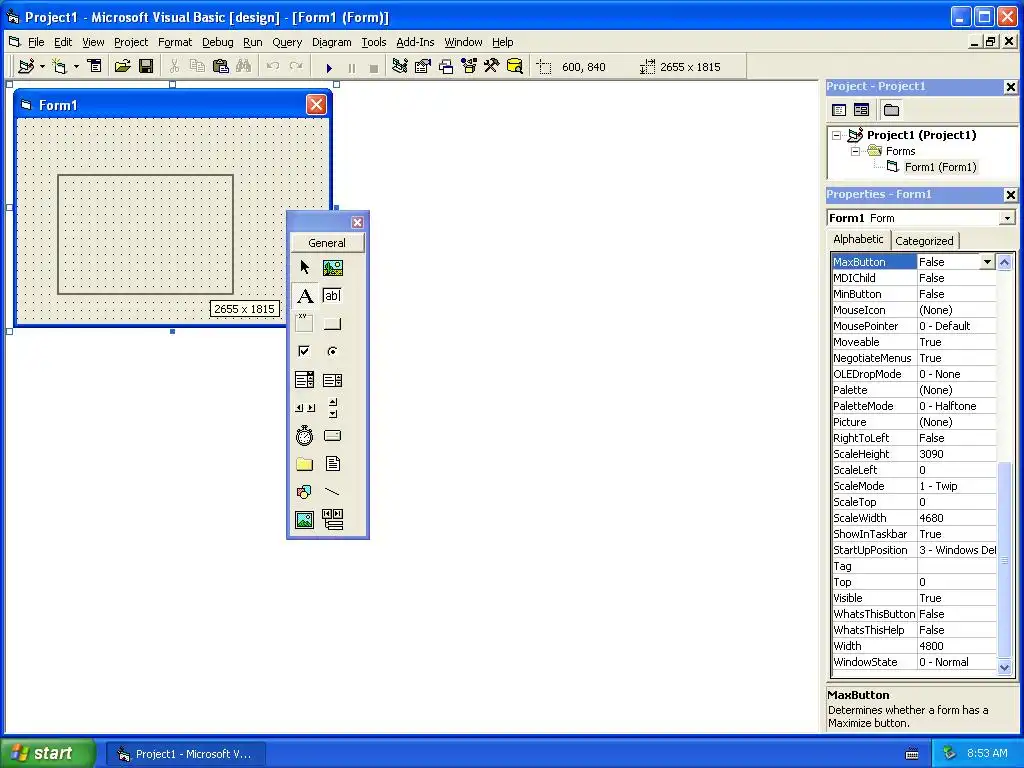The image size is (1024, 768).
Task: Select the WindowState property row
Action: [x=914, y=662]
